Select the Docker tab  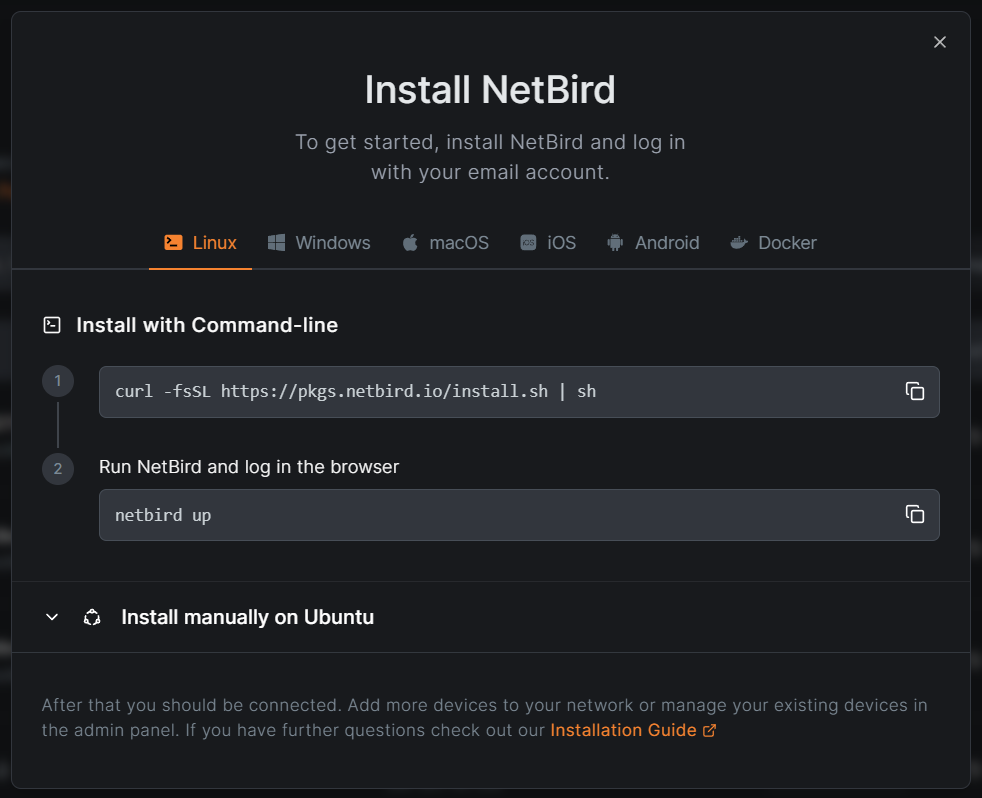click(787, 243)
